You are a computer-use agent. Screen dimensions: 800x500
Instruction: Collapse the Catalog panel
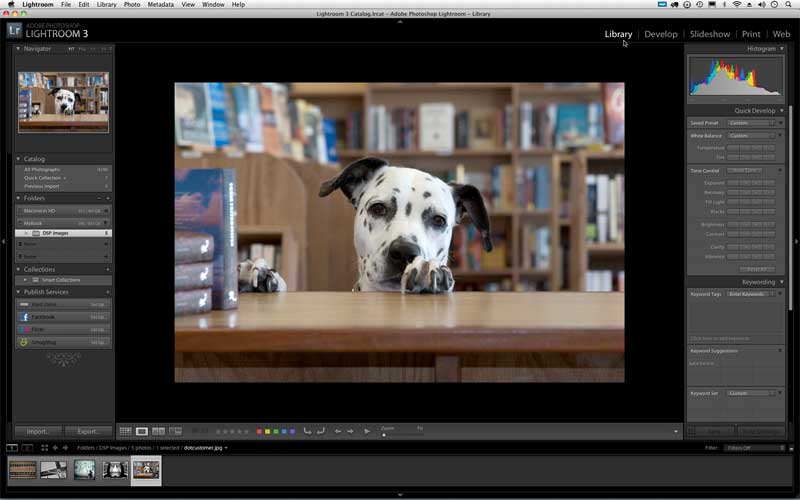tap(18, 159)
